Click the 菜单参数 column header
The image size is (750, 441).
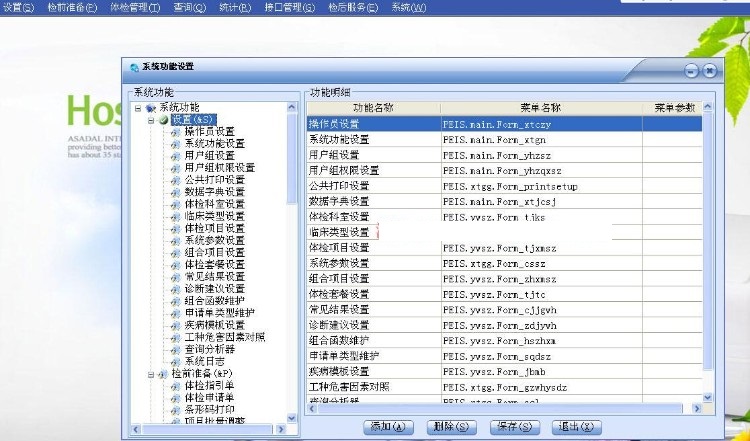(673, 108)
